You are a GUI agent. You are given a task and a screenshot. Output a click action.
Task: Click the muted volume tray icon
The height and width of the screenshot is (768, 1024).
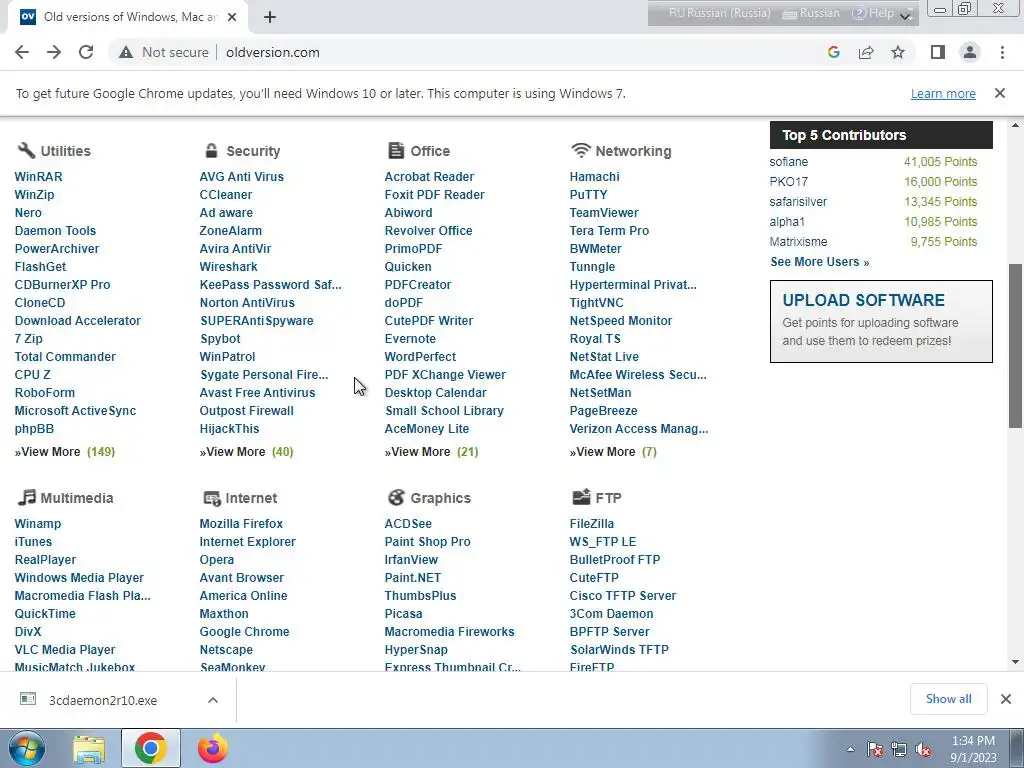coord(923,750)
